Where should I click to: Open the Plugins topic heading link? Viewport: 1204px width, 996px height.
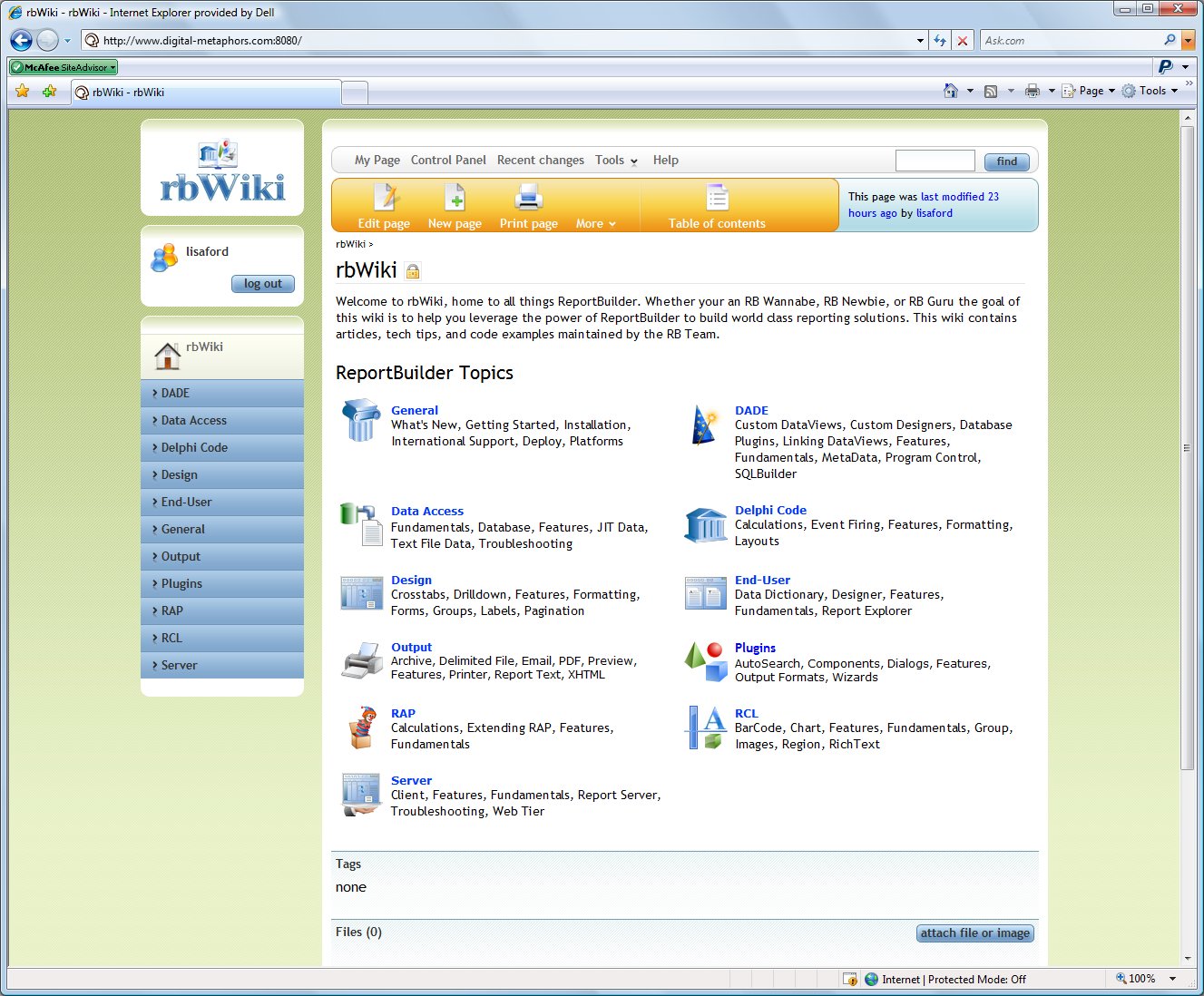pyautogui.click(x=755, y=649)
